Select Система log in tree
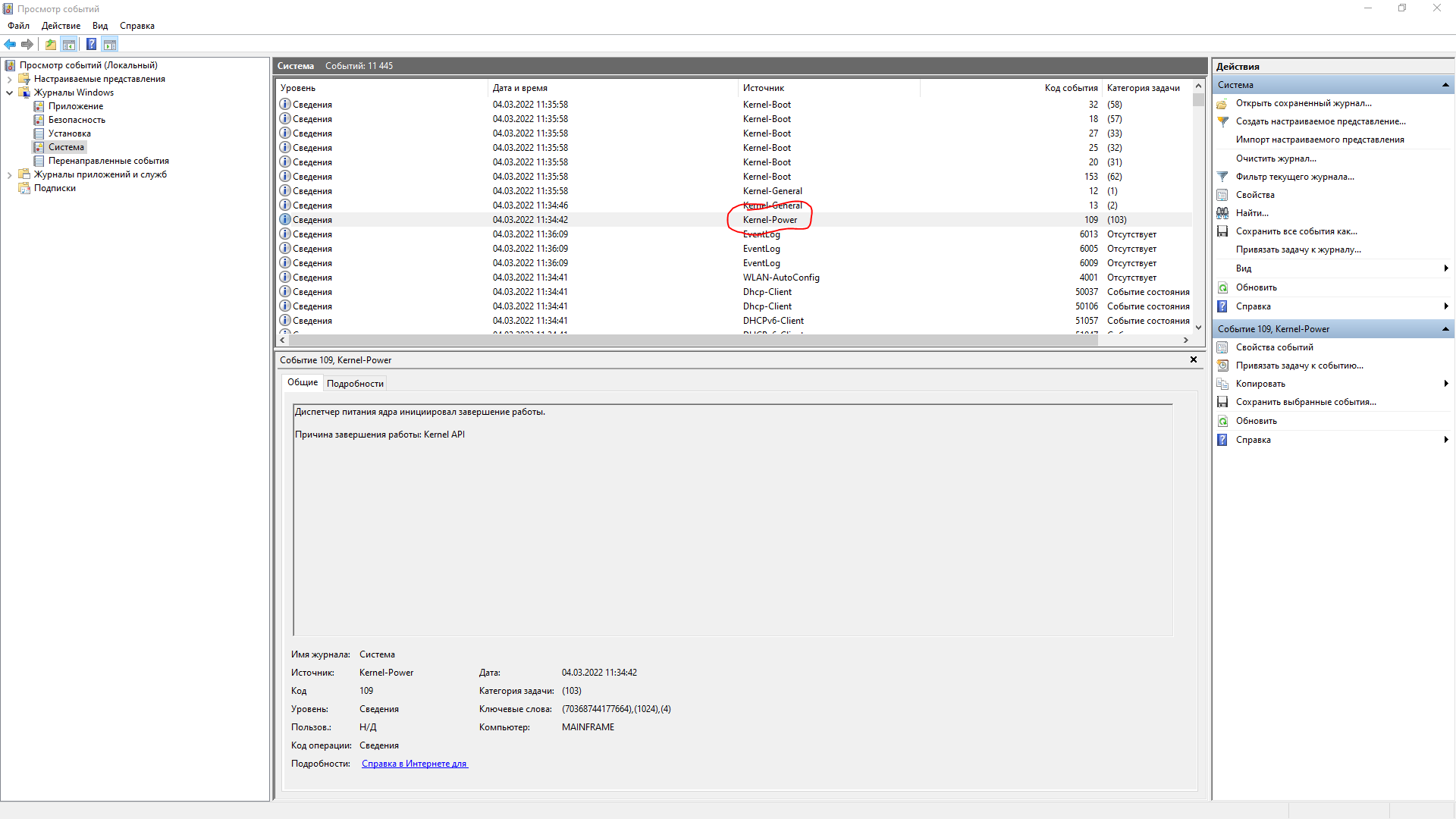Screen dimensions: 1456x819 tap(66, 147)
